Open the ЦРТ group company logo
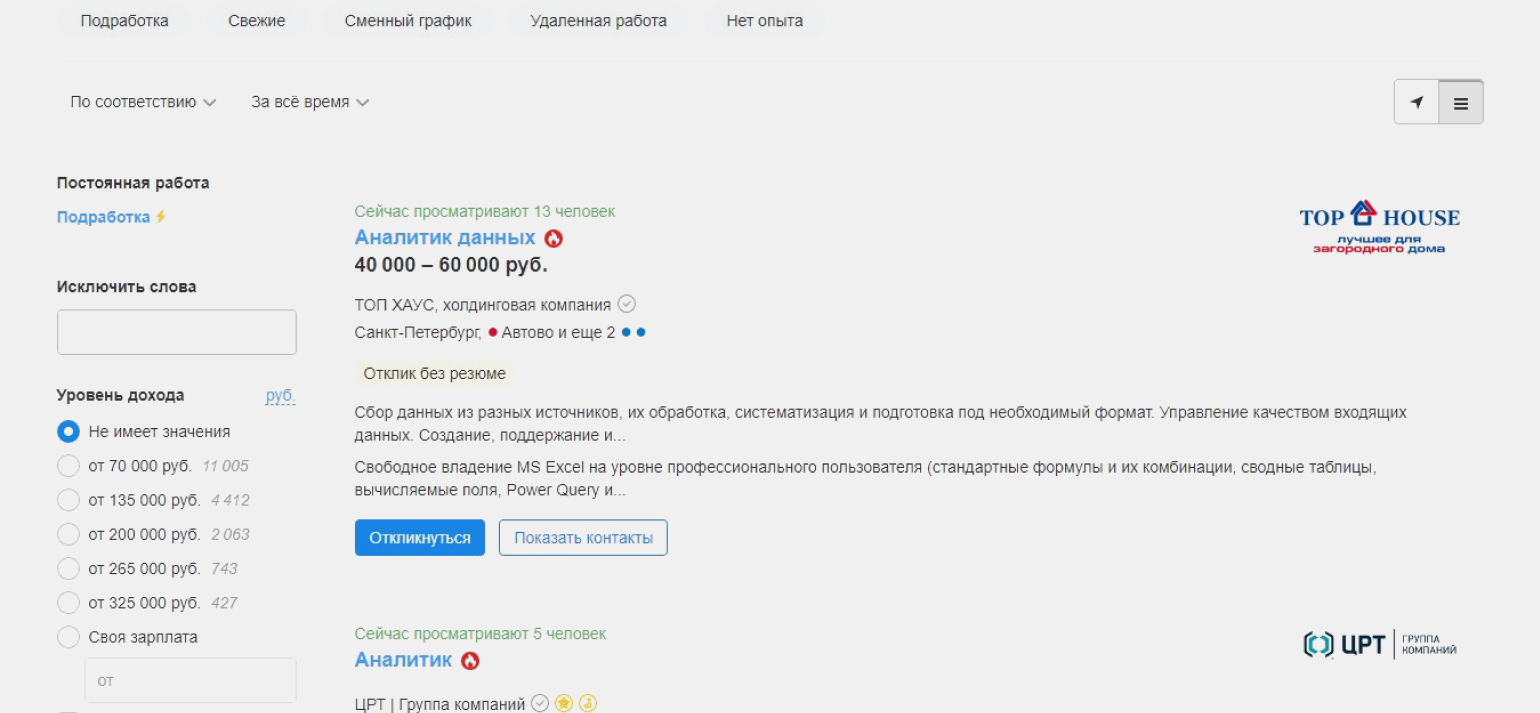This screenshot has width=1540, height=713. [x=1379, y=645]
